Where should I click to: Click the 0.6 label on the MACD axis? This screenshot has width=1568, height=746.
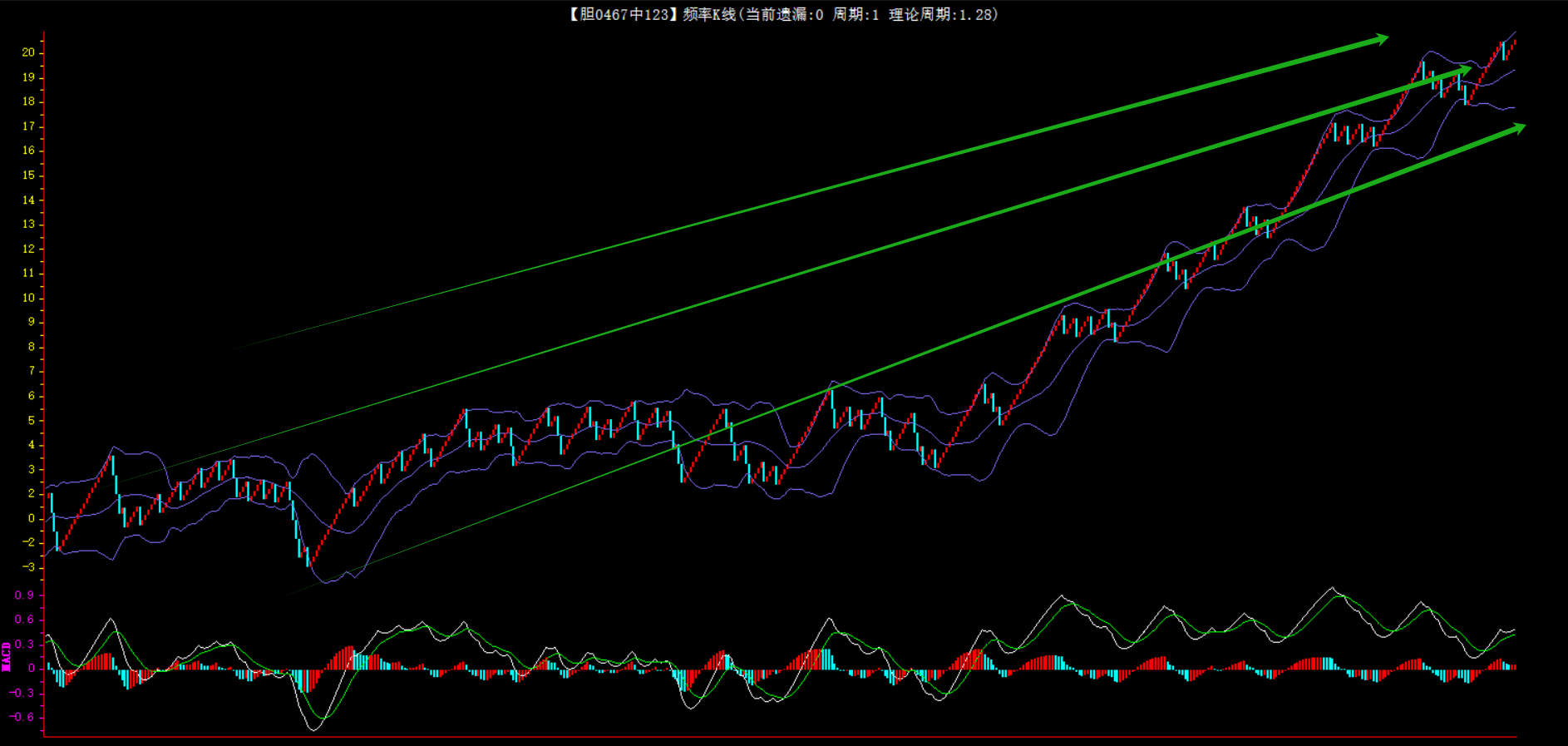click(x=24, y=620)
